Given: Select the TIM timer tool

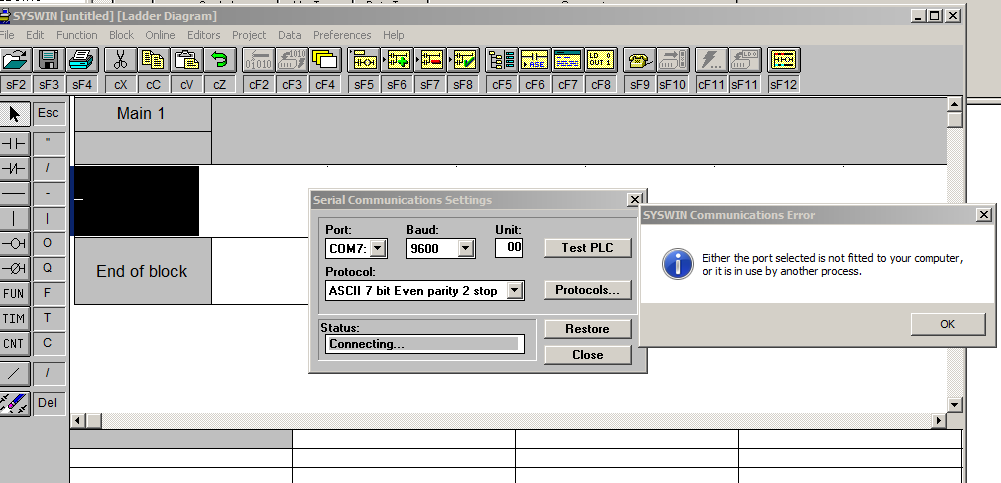Looking at the screenshot, I should (x=15, y=318).
